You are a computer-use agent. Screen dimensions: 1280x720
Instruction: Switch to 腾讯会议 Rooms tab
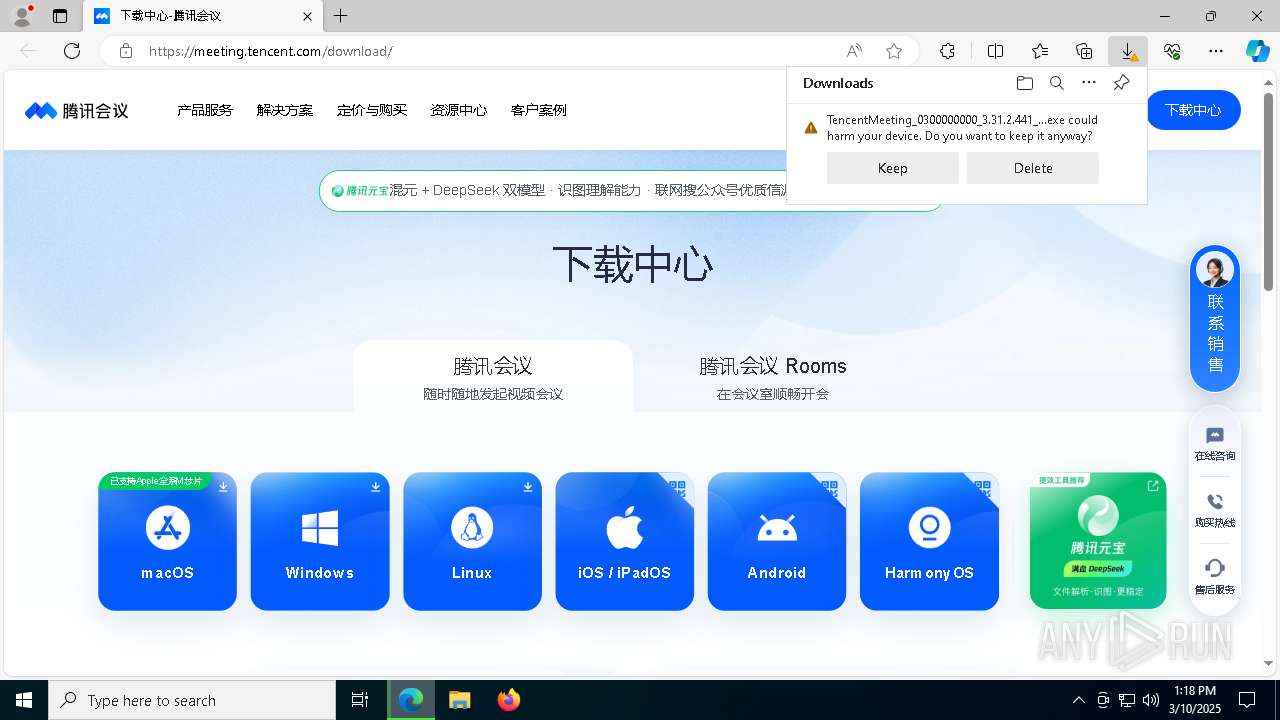point(773,377)
